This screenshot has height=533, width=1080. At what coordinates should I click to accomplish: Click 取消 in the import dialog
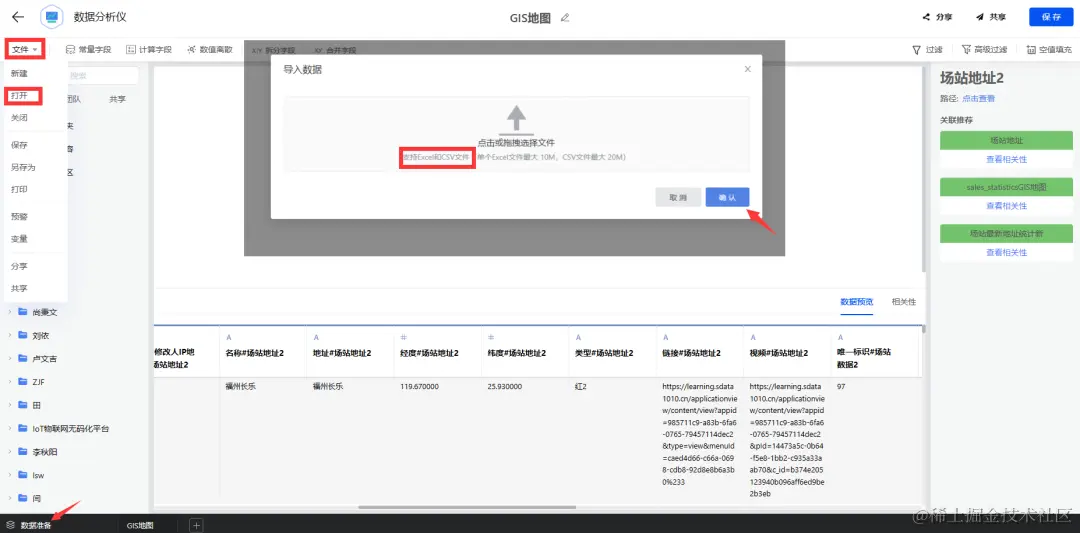tap(678, 197)
